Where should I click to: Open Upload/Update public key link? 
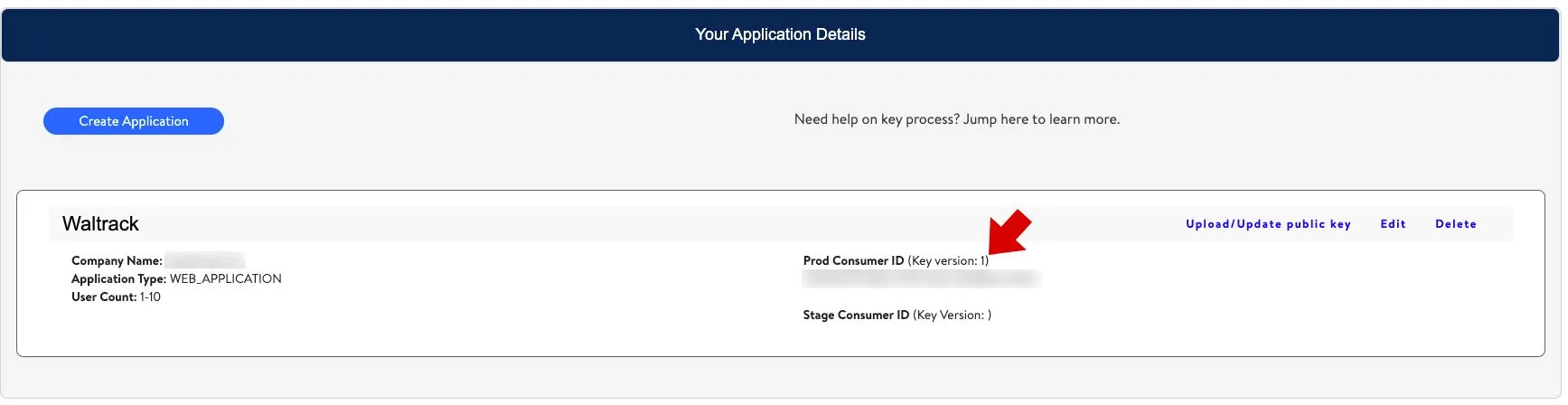coord(1268,224)
